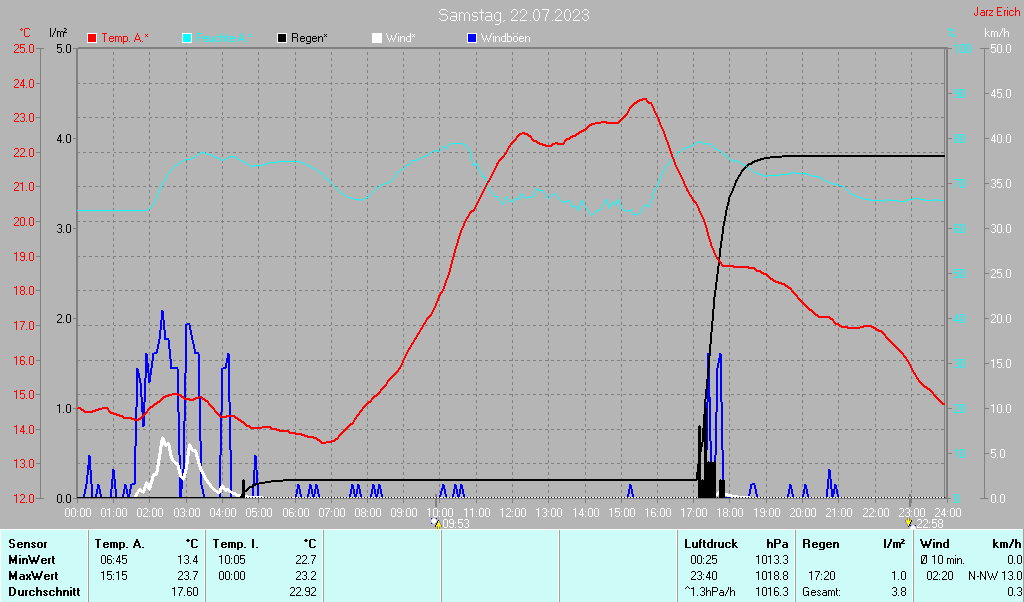Click the cyan Feuchte A. legend swatch
Image resolution: width=1024 pixels, height=602 pixels.
point(187,38)
